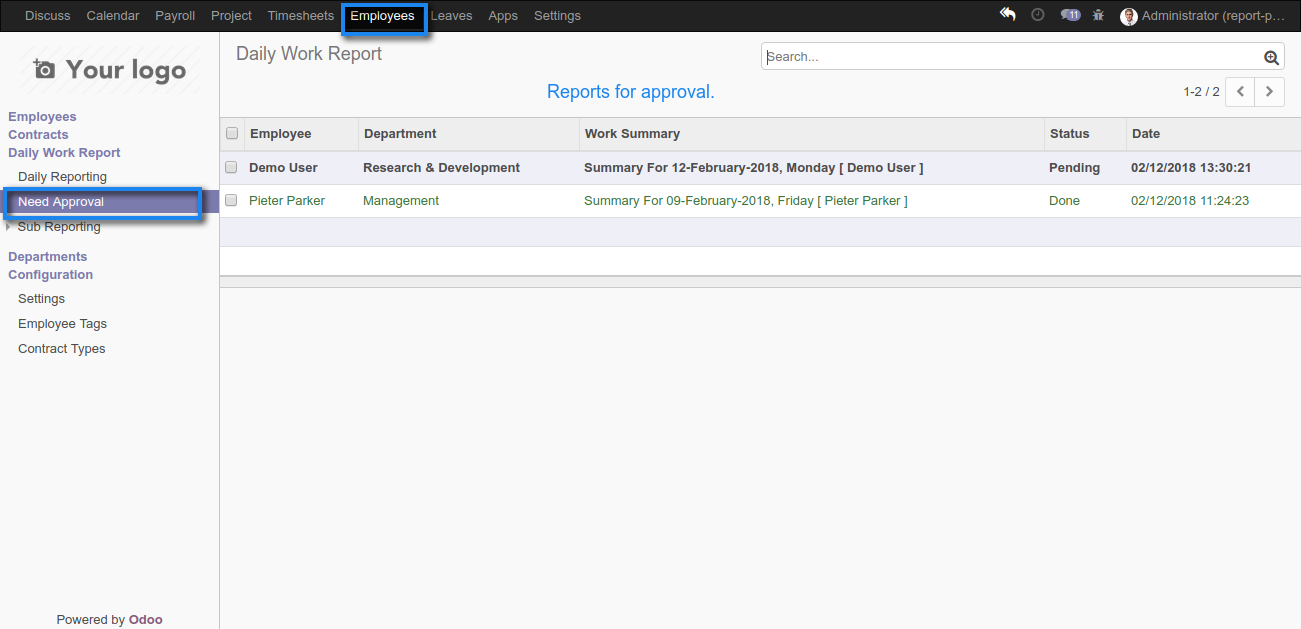The width and height of the screenshot is (1301, 629).
Task: Open Settings under Configuration
Action: (41, 299)
